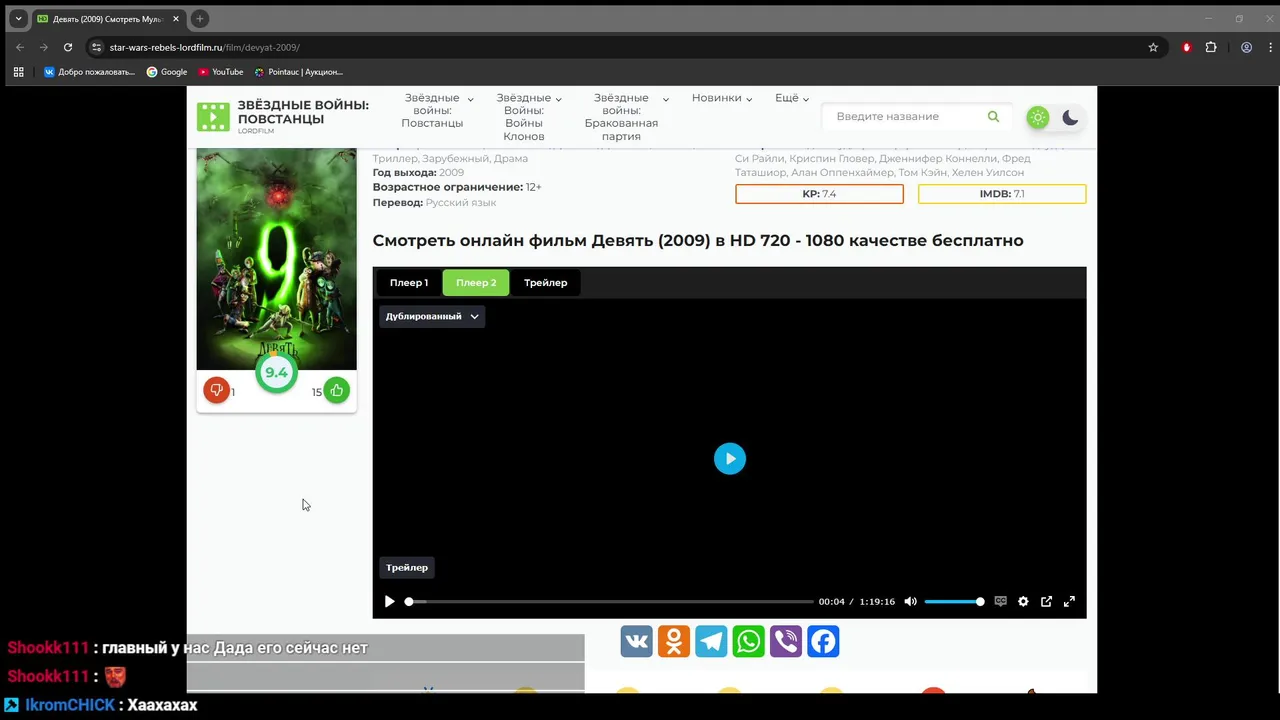This screenshot has width=1280, height=720.
Task: Share on Telegram icon
Action: 711,641
